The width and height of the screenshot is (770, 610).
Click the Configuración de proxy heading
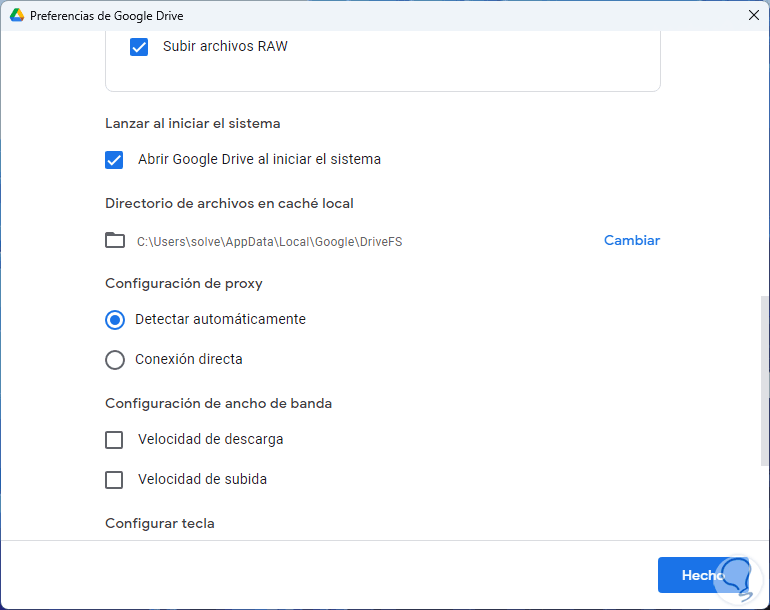(x=184, y=283)
